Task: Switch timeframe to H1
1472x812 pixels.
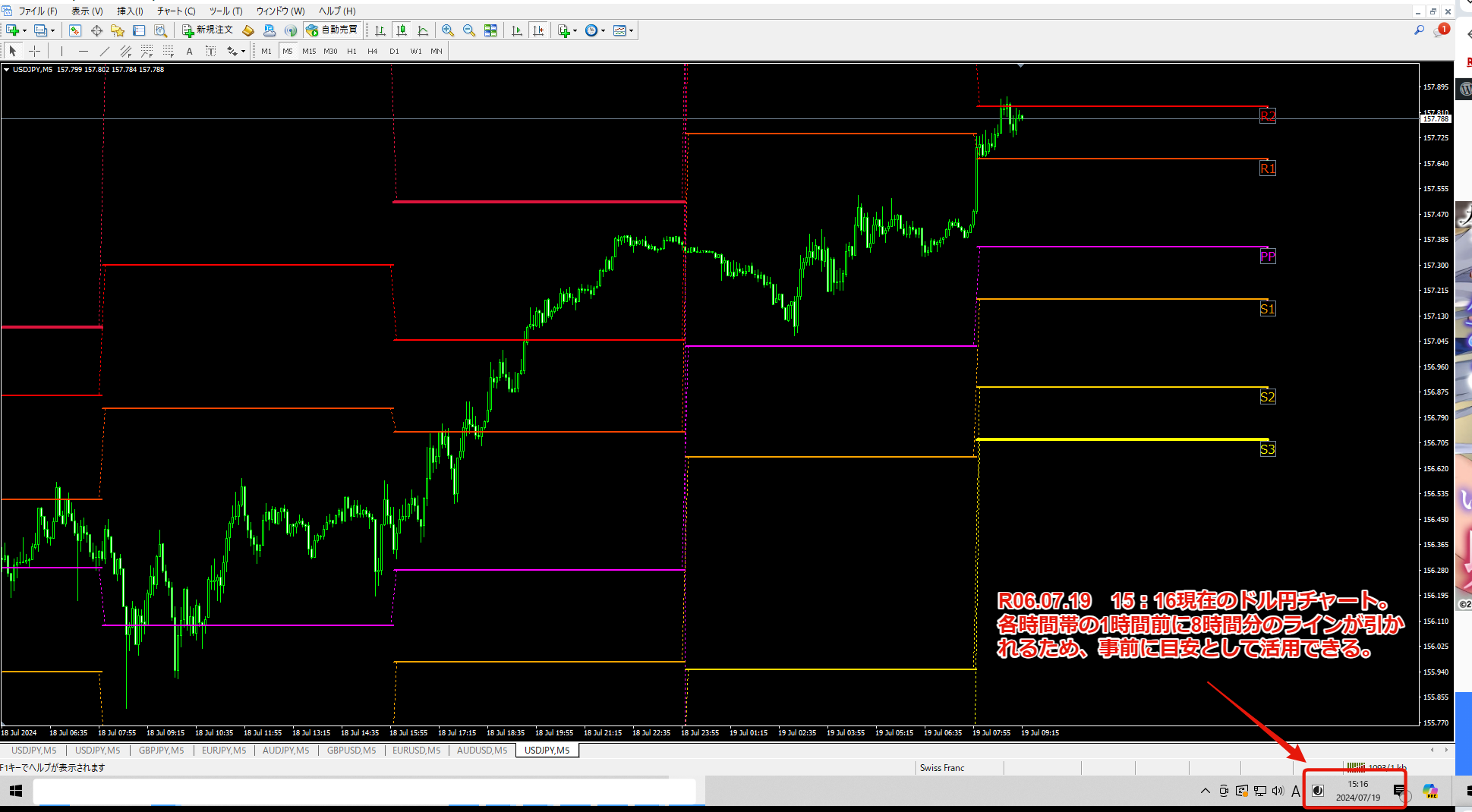Action: [351, 51]
